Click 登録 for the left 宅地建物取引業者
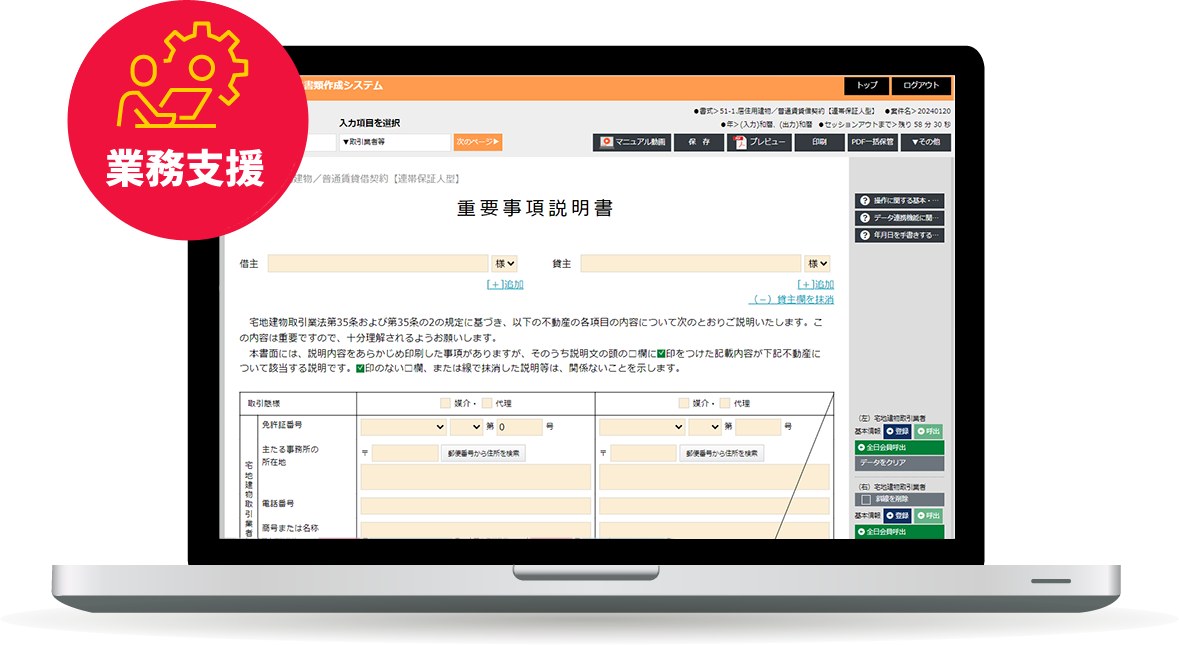 (897, 432)
